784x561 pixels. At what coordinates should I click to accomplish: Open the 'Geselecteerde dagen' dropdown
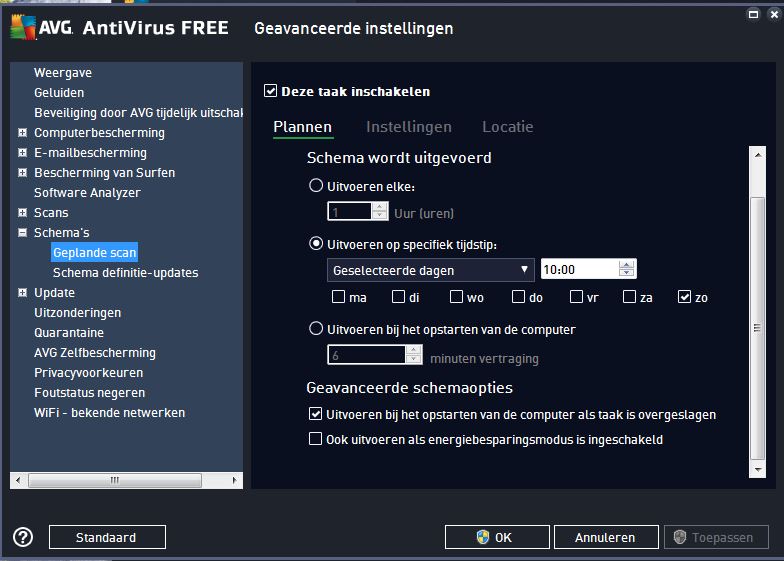(x=430, y=270)
